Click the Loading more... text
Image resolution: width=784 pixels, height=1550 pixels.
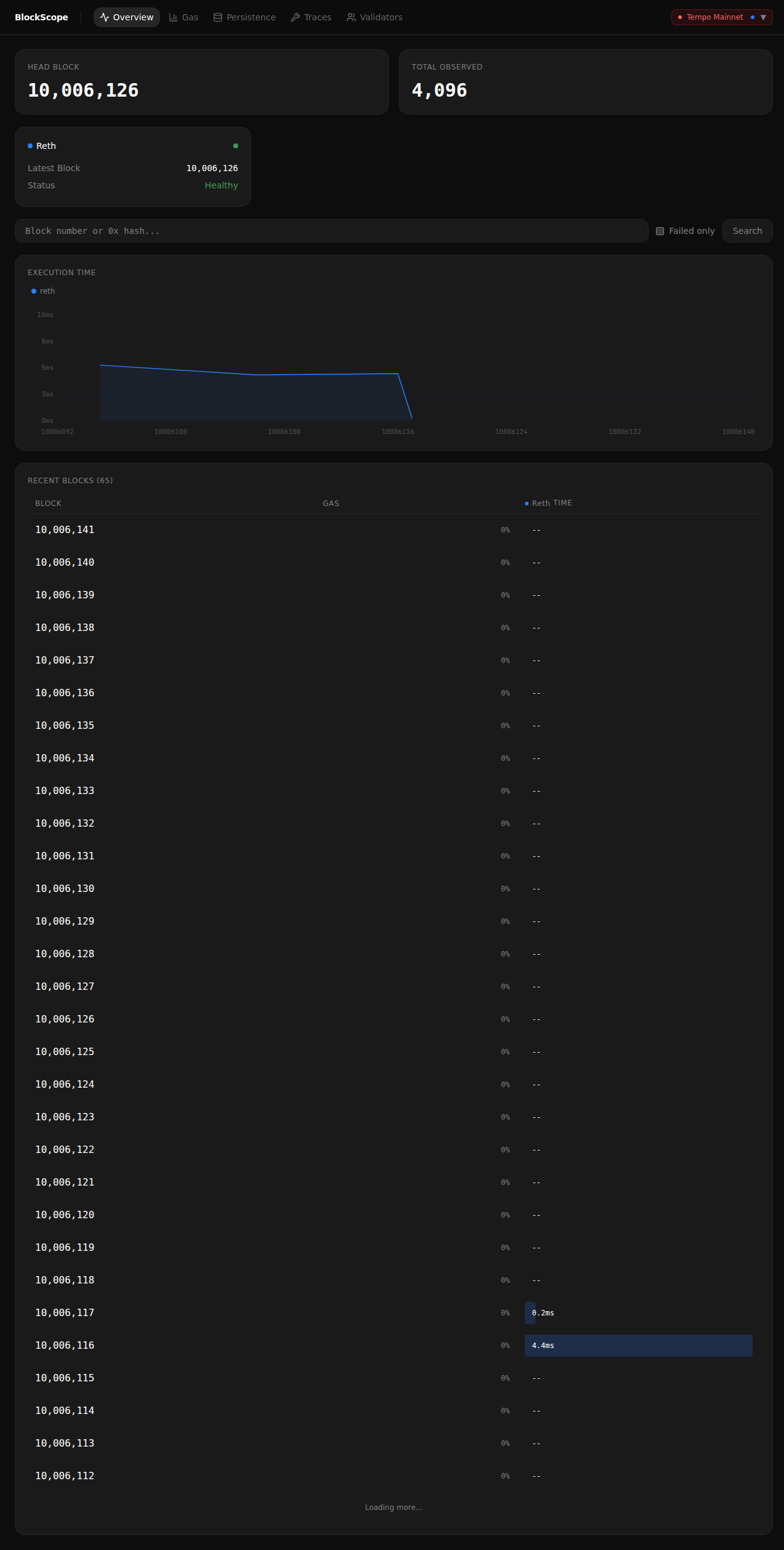click(x=394, y=1508)
